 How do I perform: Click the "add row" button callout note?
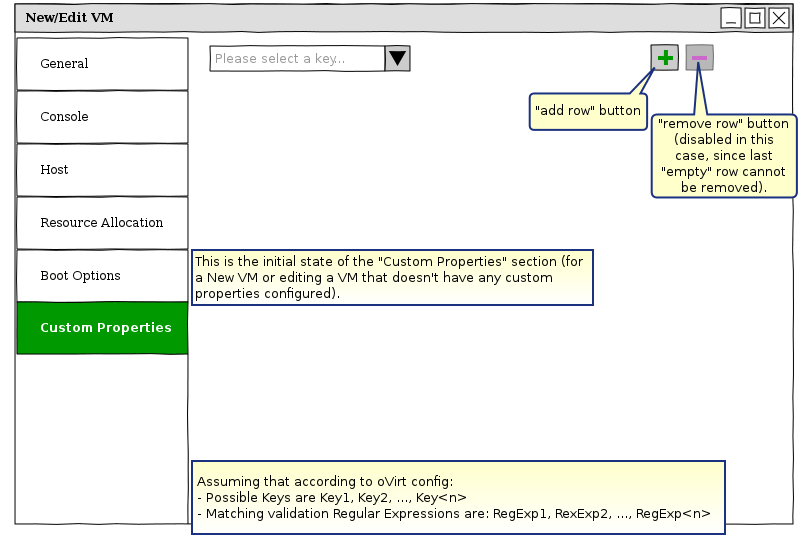[x=588, y=111]
